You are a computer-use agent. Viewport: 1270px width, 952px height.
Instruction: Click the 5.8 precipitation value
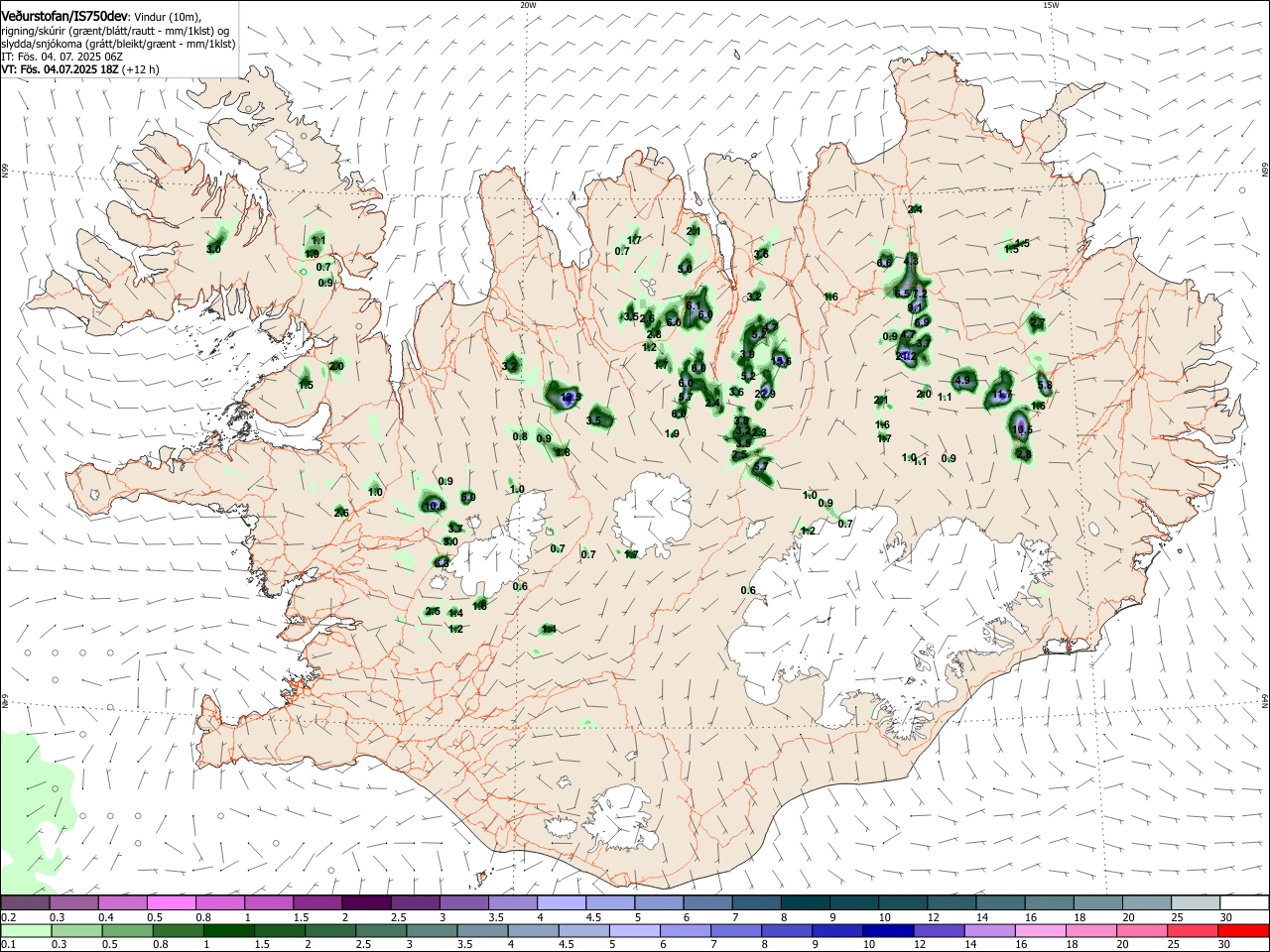tap(1045, 386)
